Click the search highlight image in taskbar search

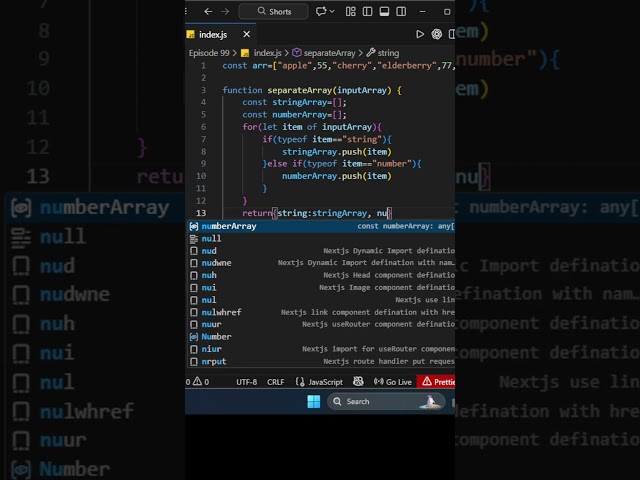tap(429, 402)
